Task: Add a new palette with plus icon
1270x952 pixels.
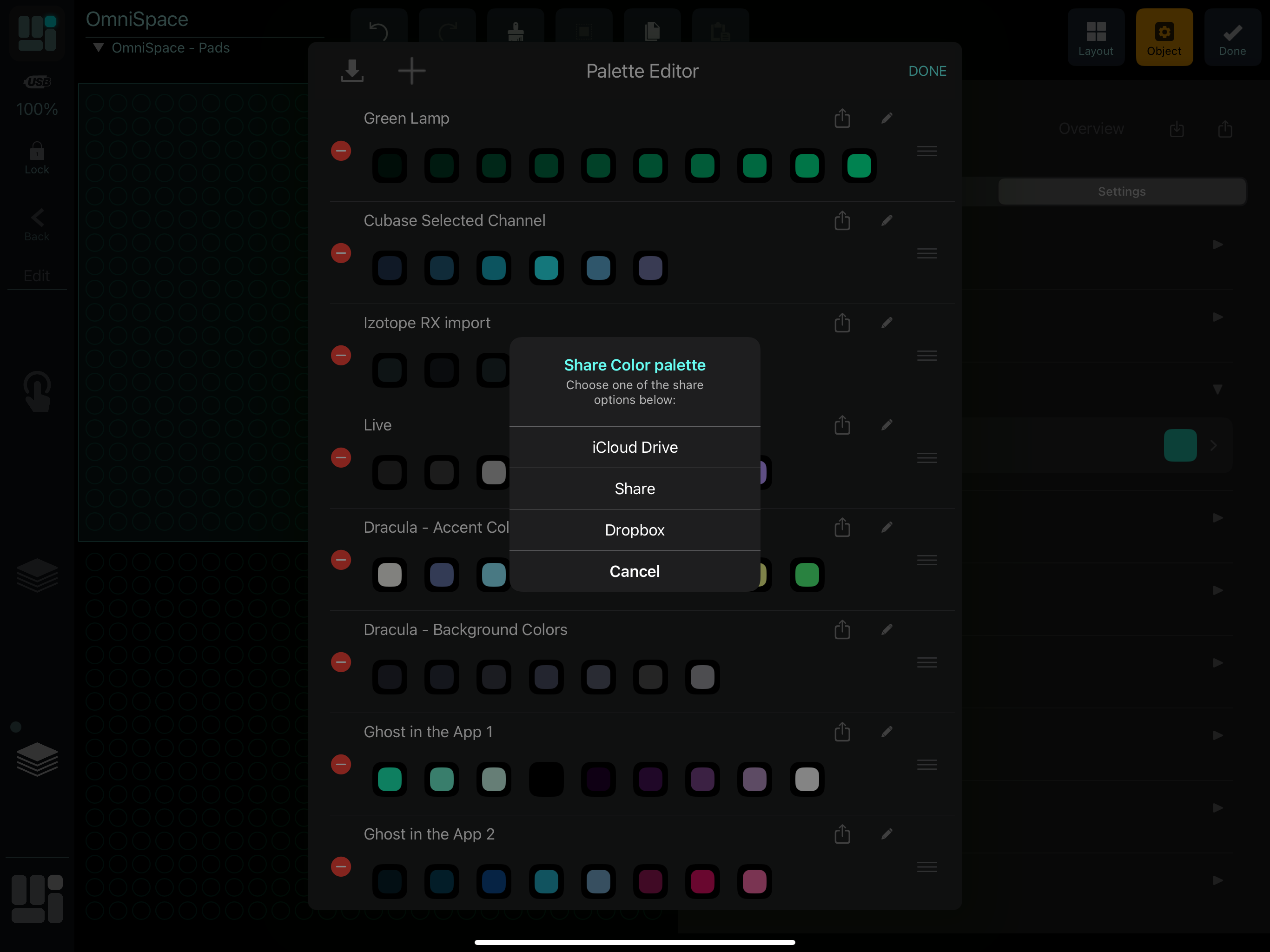Action: point(412,71)
